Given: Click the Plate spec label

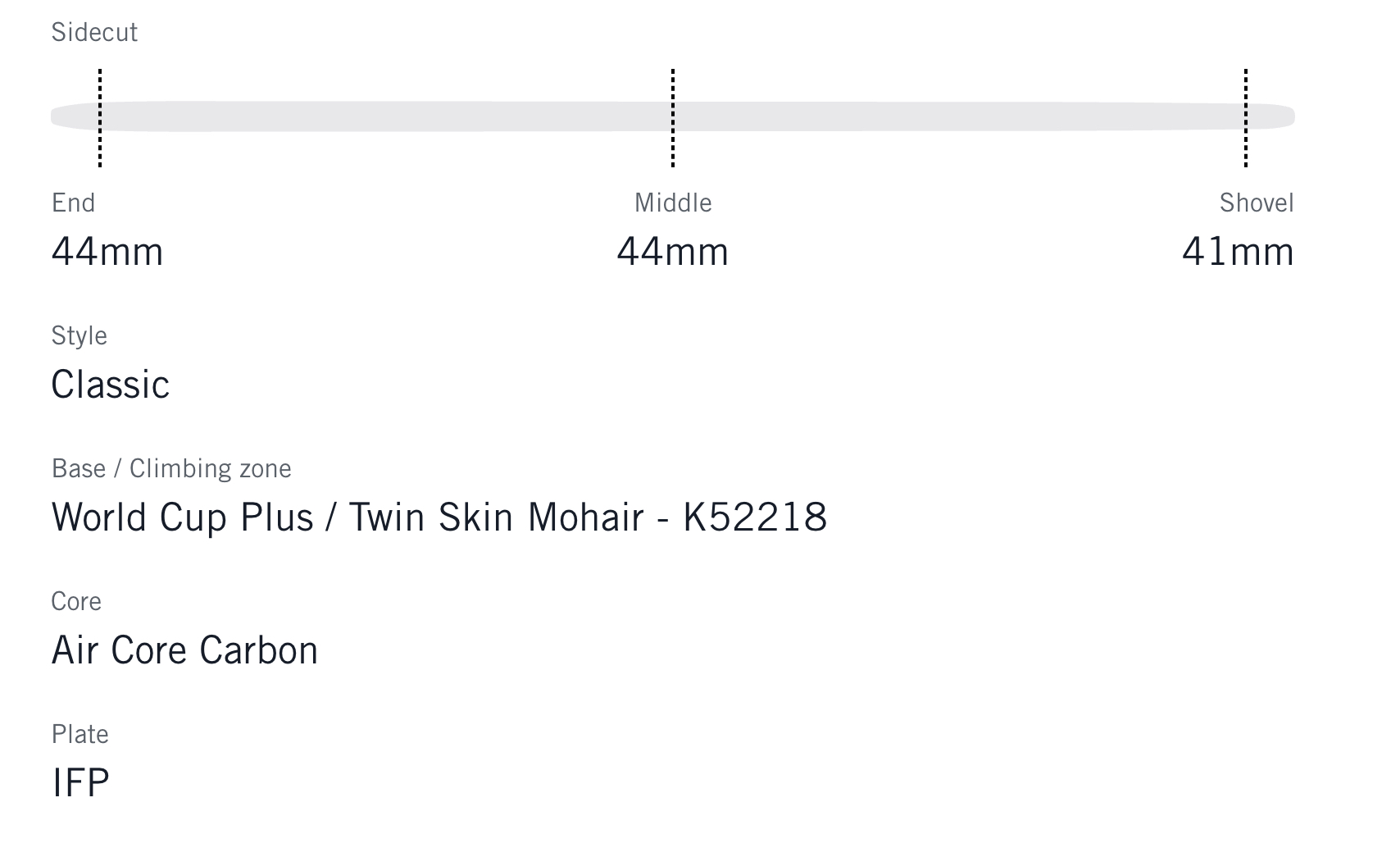Looking at the screenshot, I should pyautogui.click(x=80, y=734).
